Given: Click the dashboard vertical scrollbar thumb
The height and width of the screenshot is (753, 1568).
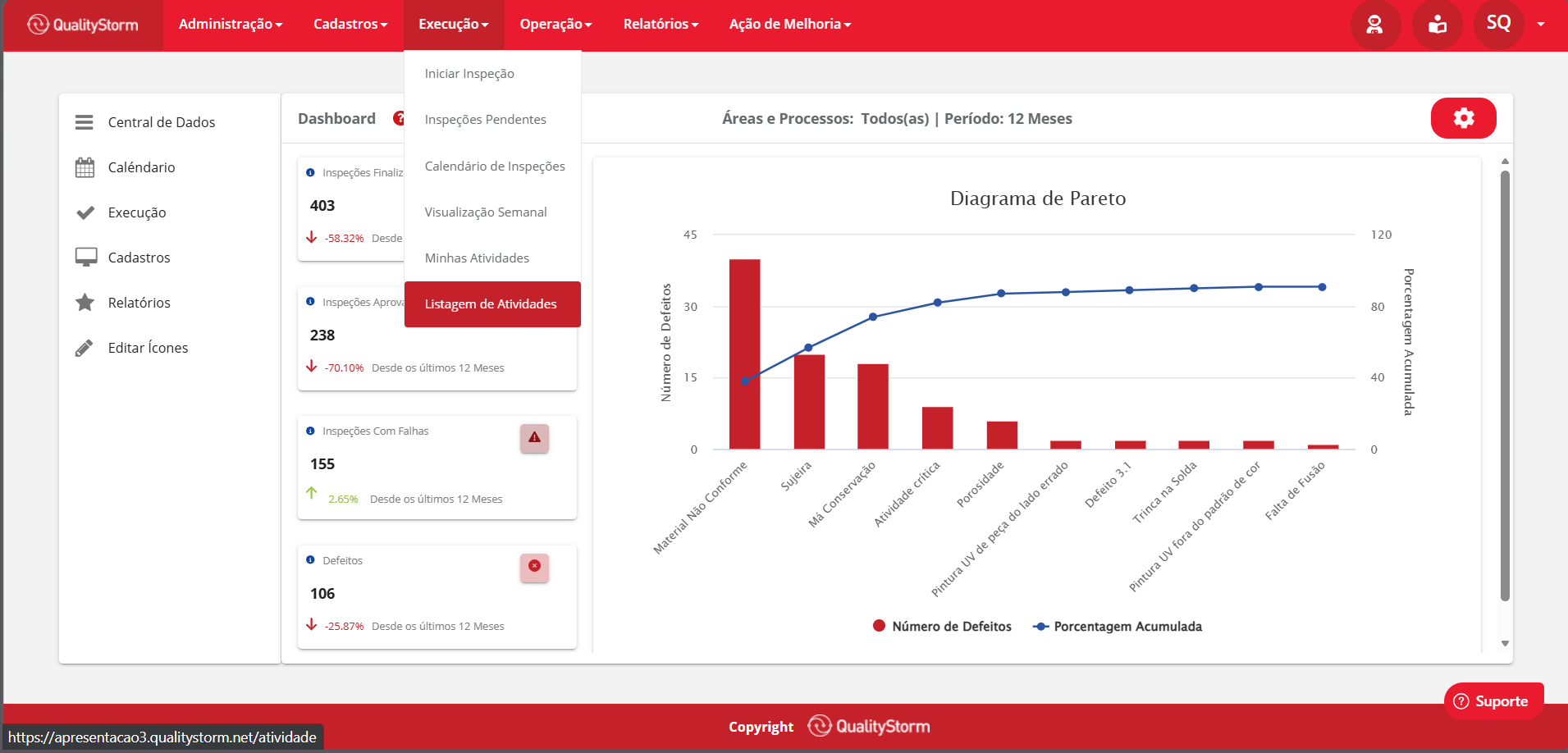Looking at the screenshot, I should pos(1505,386).
